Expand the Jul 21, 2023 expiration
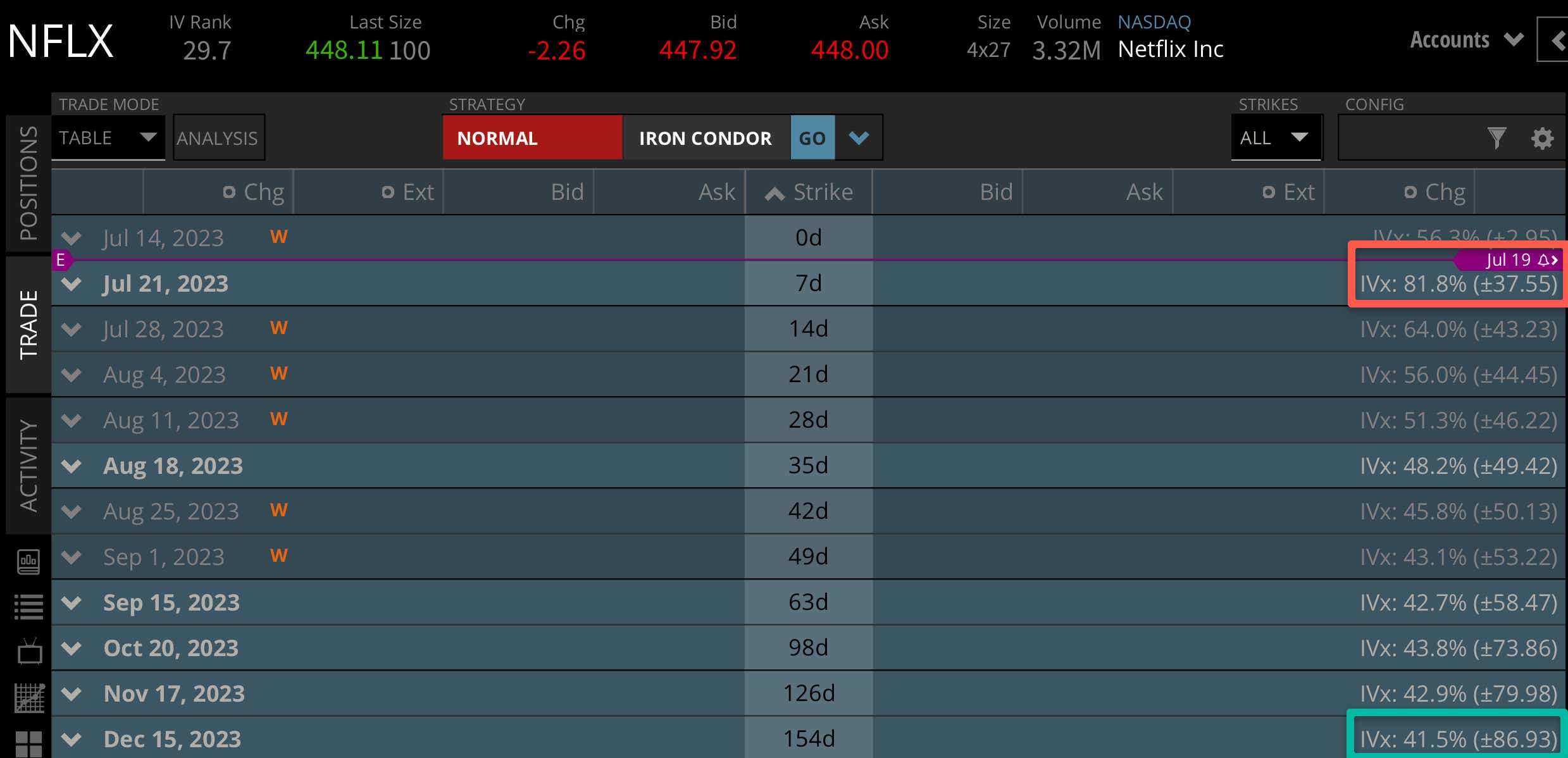 point(72,283)
